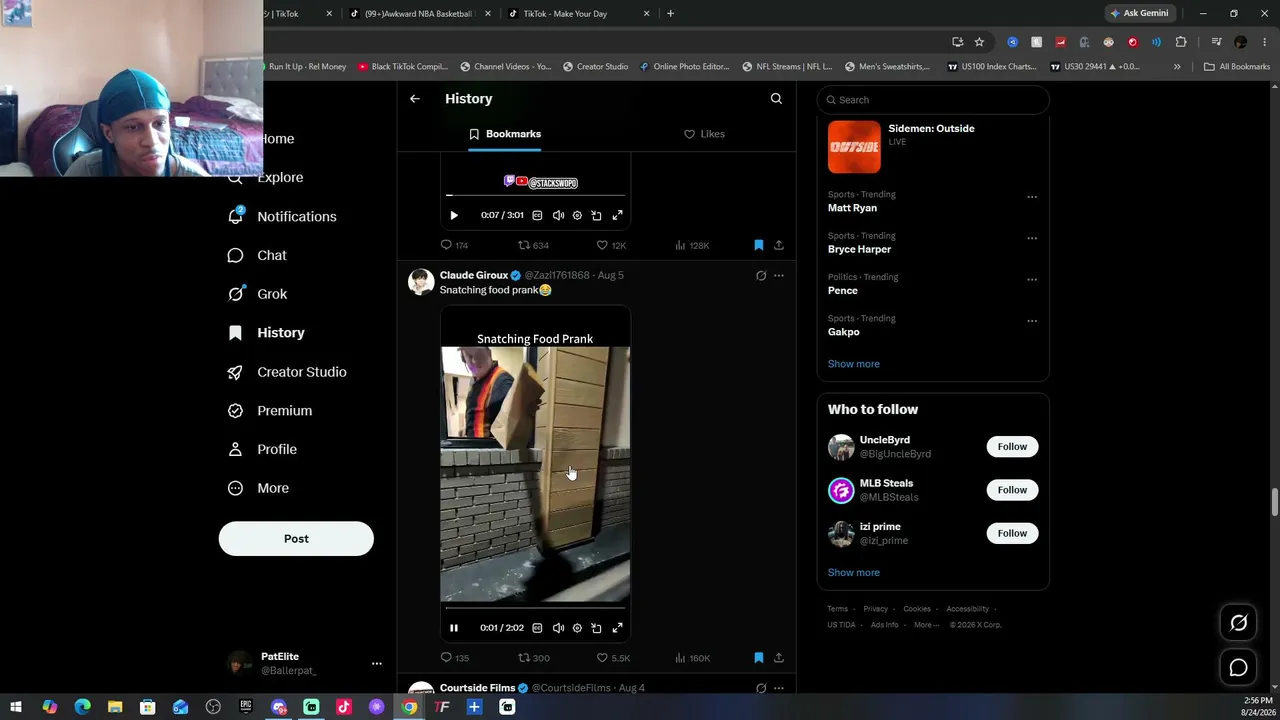
Task: Open options for Pence trend
Action: (1032, 279)
